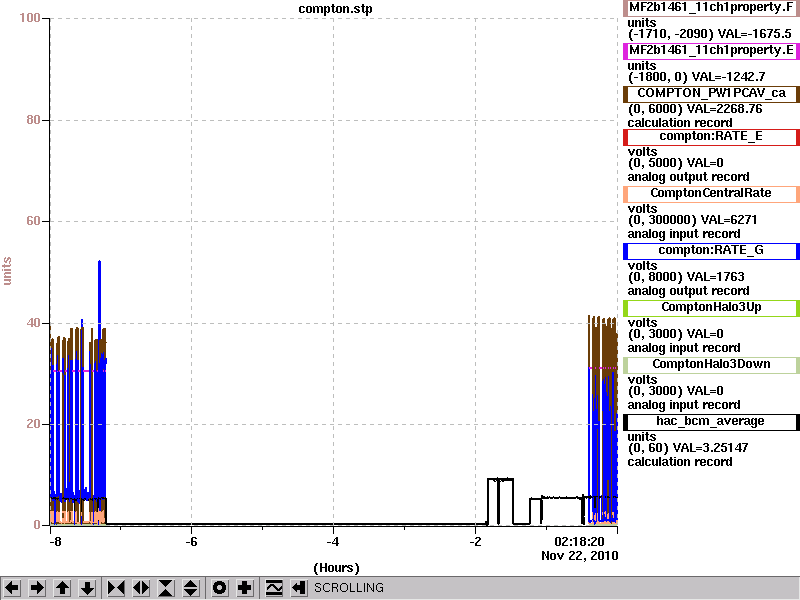
Task: Click the '(-1800, 0) VAL=-1242.7' readout
Action: pos(696,77)
